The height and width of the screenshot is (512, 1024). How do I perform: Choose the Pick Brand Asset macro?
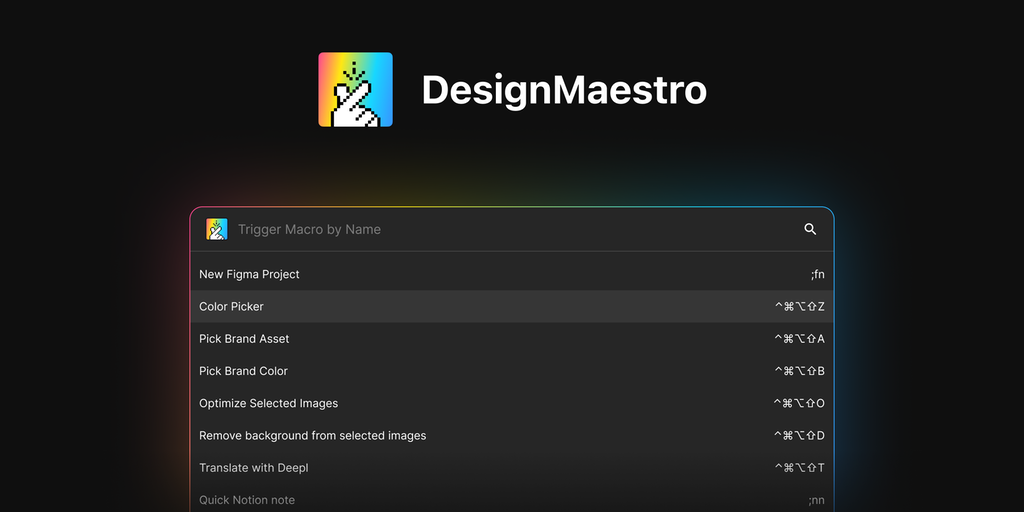512,339
